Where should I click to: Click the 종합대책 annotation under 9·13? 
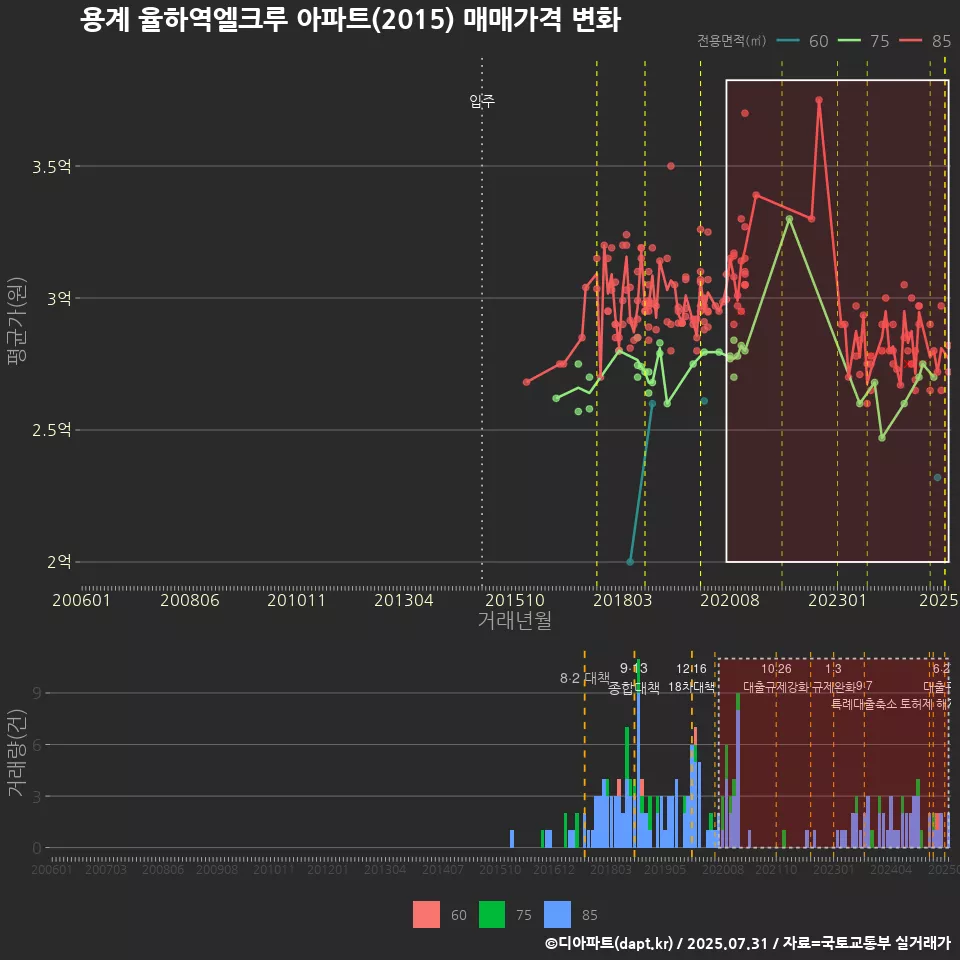click(x=634, y=688)
